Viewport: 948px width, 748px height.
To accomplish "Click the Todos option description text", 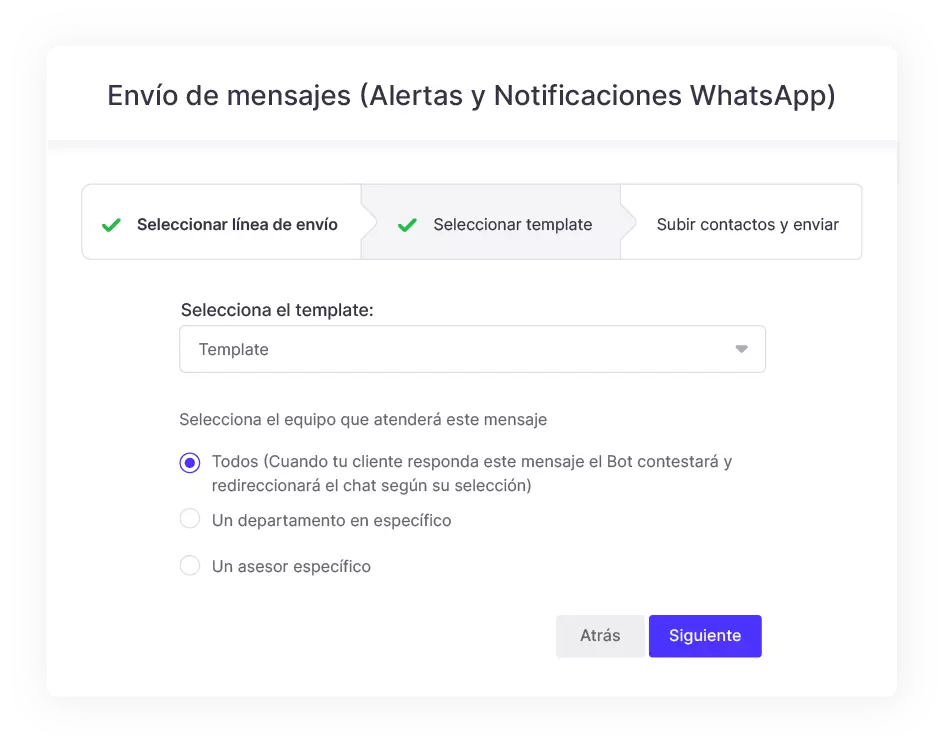I will (x=472, y=473).
